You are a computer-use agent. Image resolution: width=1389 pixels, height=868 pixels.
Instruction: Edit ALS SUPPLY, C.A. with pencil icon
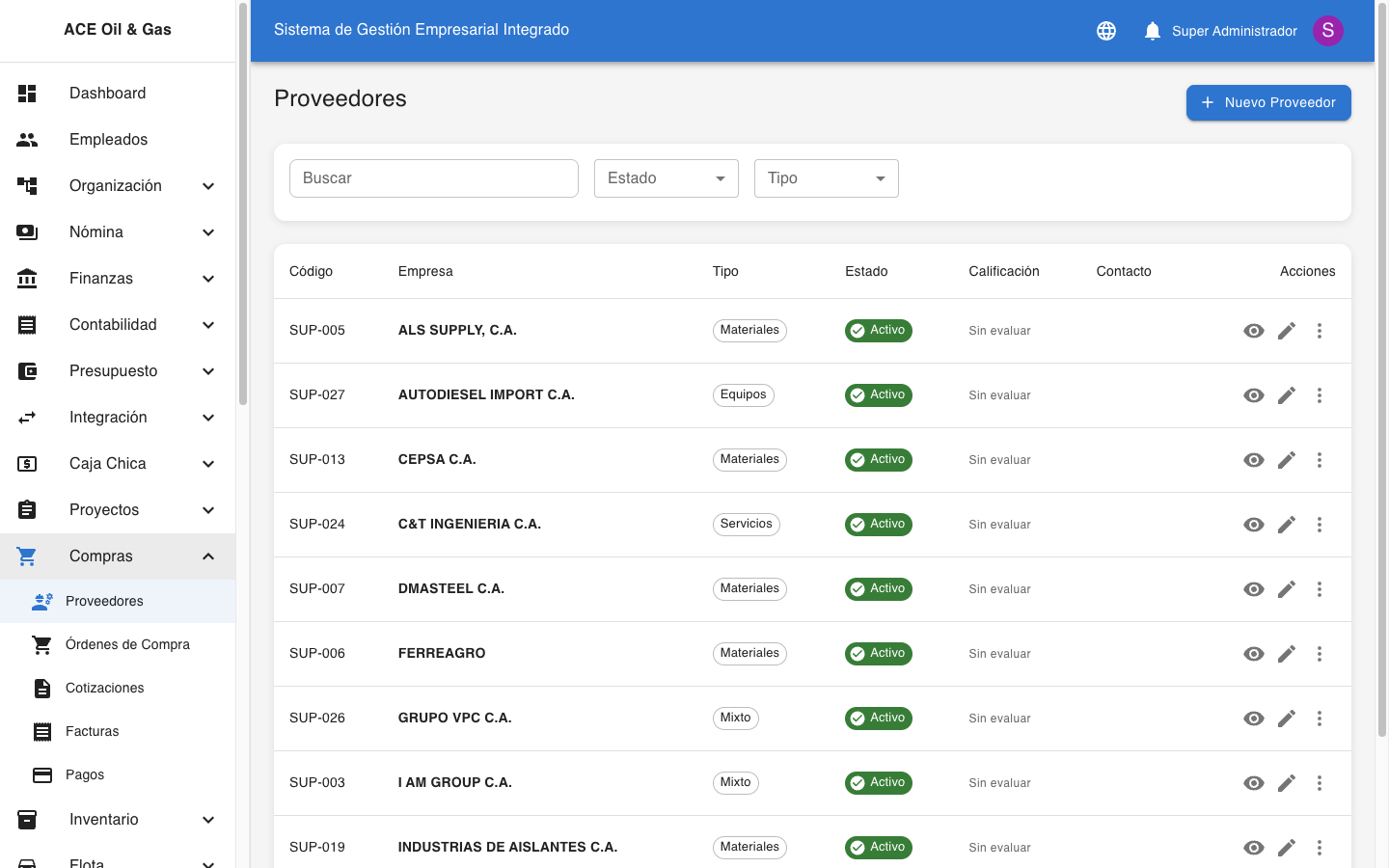tap(1287, 331)
